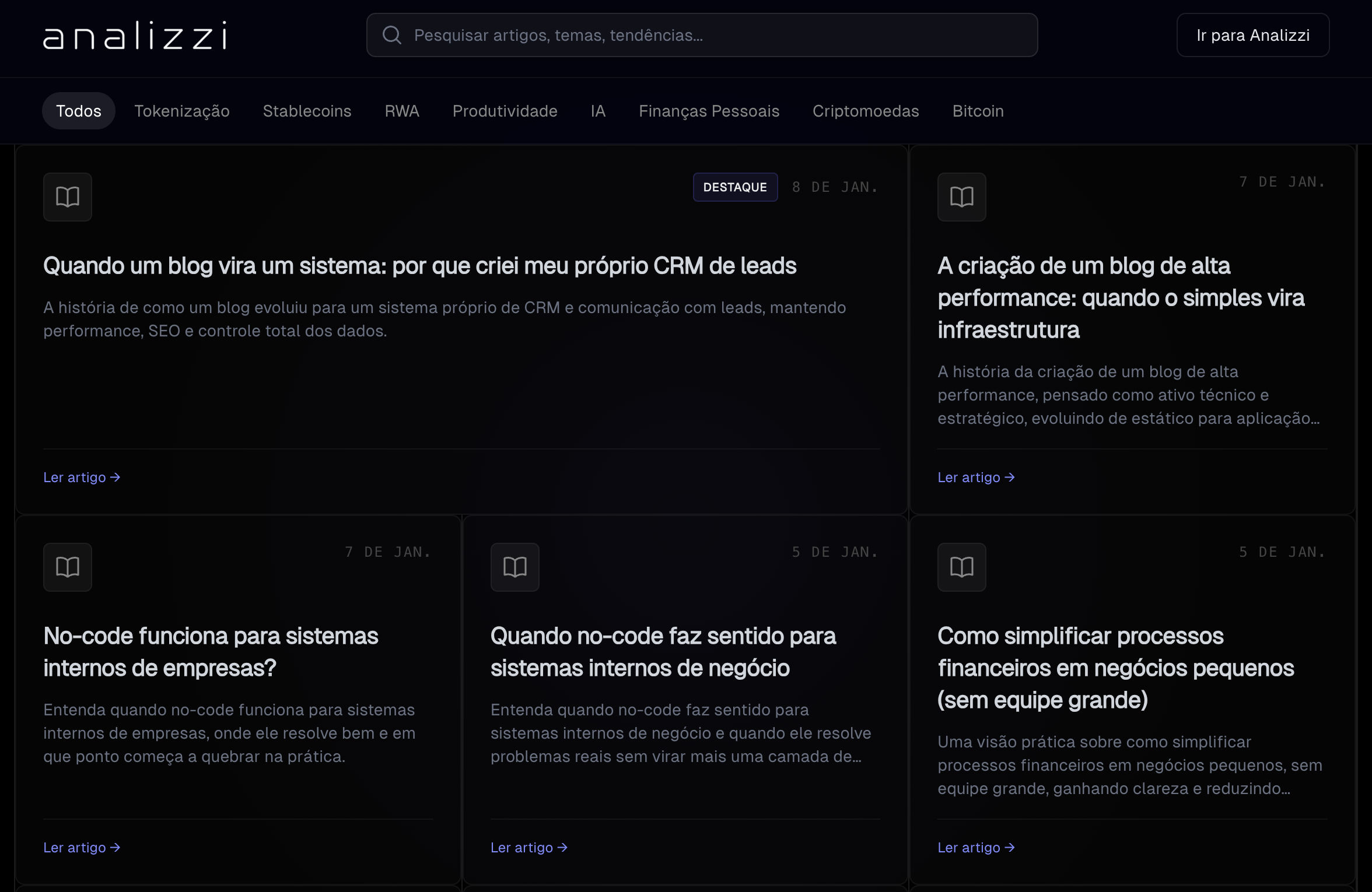This screenshot has height=892, width=1372.
Task: Click the search magnifier icon
Action: [x=391, y=35]
